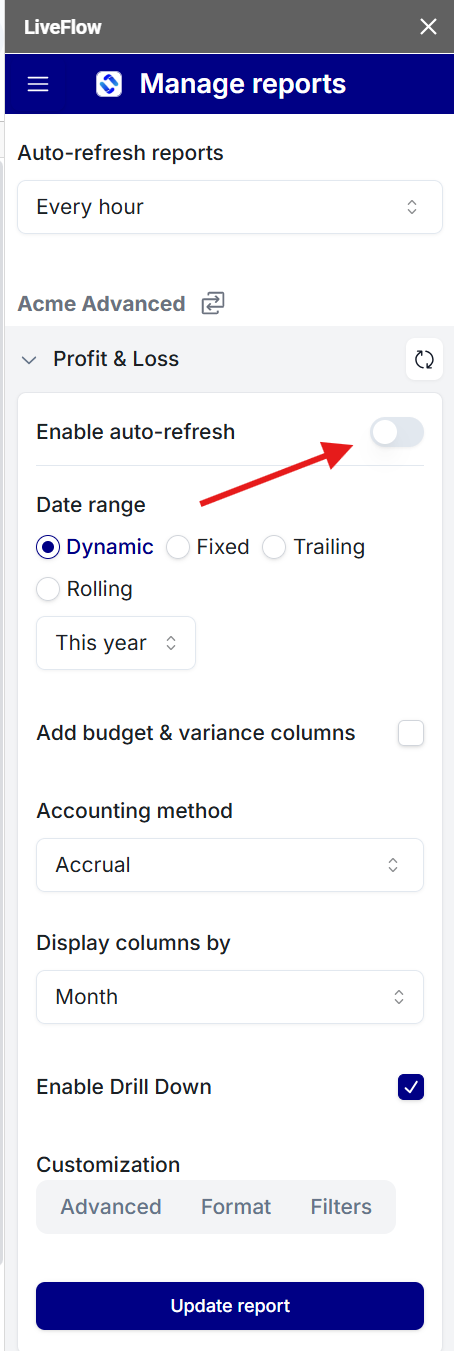Open the This year period dropdown

click(116, 643)
